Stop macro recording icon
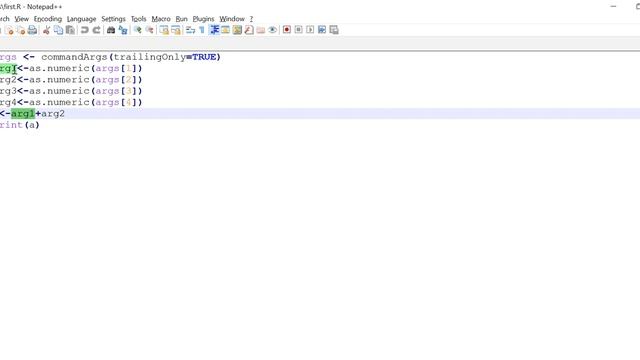640x360 pixels. (x=298, y=30)
